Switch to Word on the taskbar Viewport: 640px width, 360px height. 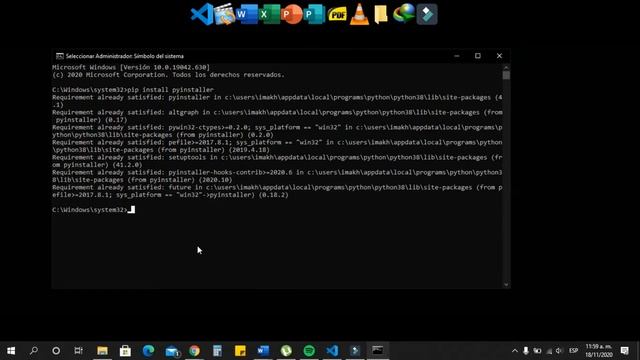click(263, 351)
